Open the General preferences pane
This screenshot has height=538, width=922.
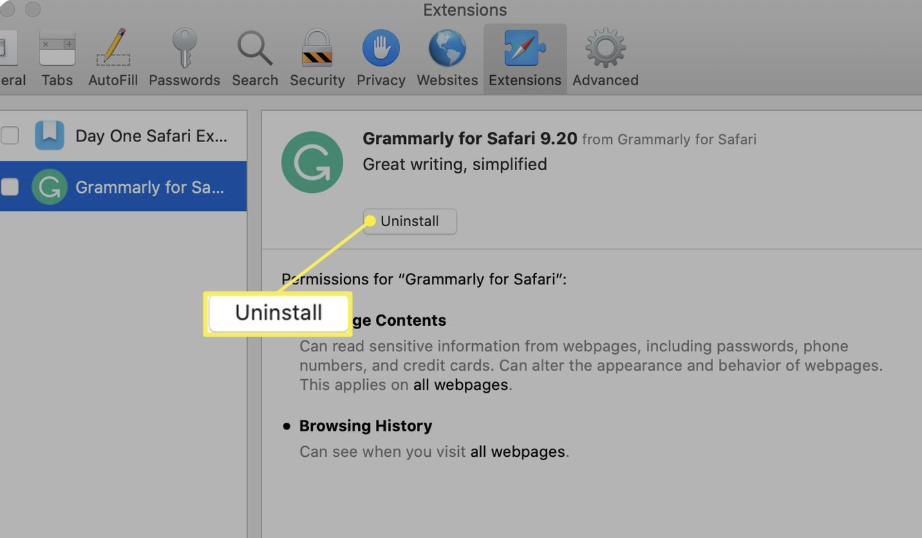click(12, 59)
